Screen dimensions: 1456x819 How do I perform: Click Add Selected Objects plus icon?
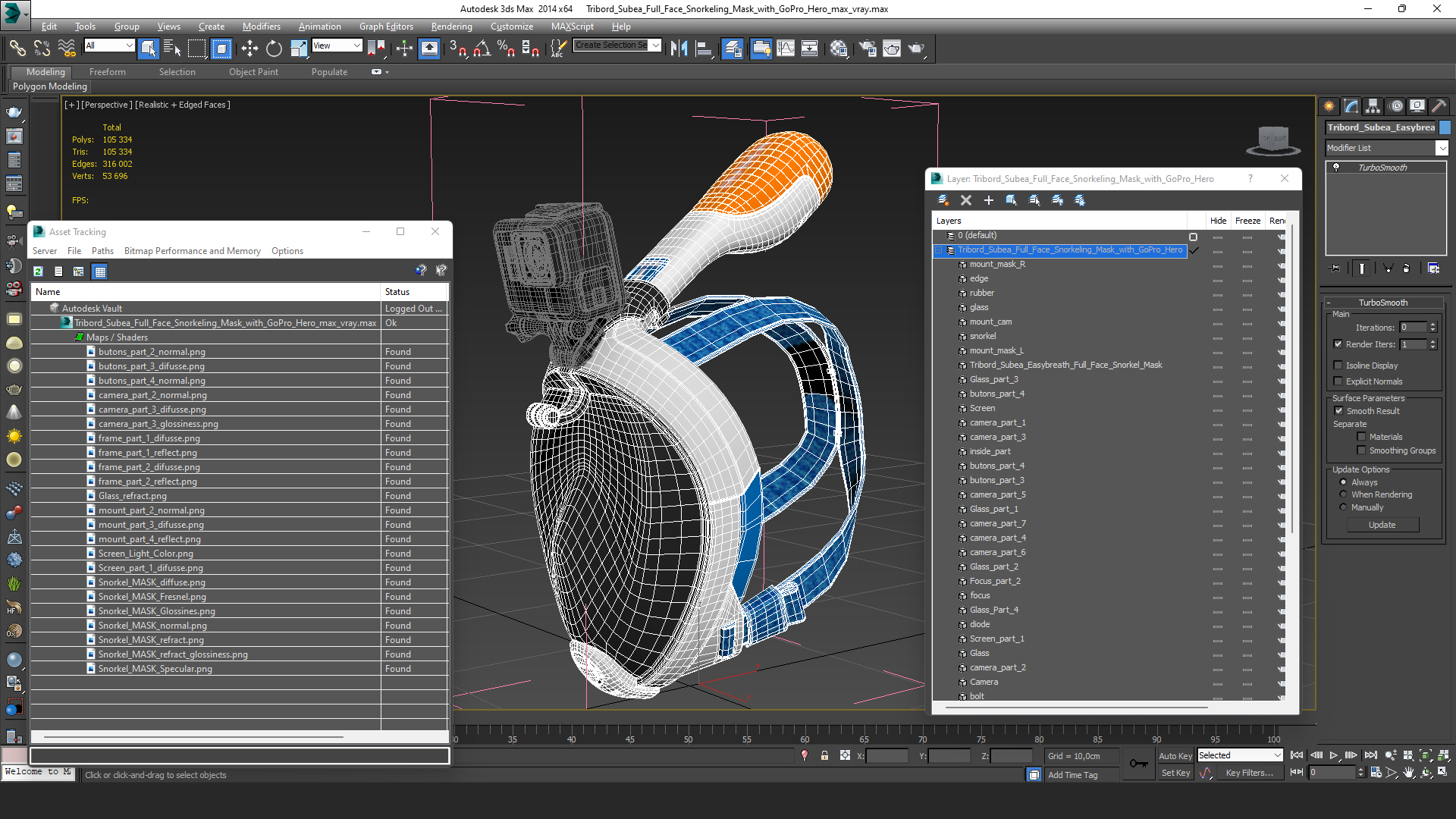pos(989,200)
